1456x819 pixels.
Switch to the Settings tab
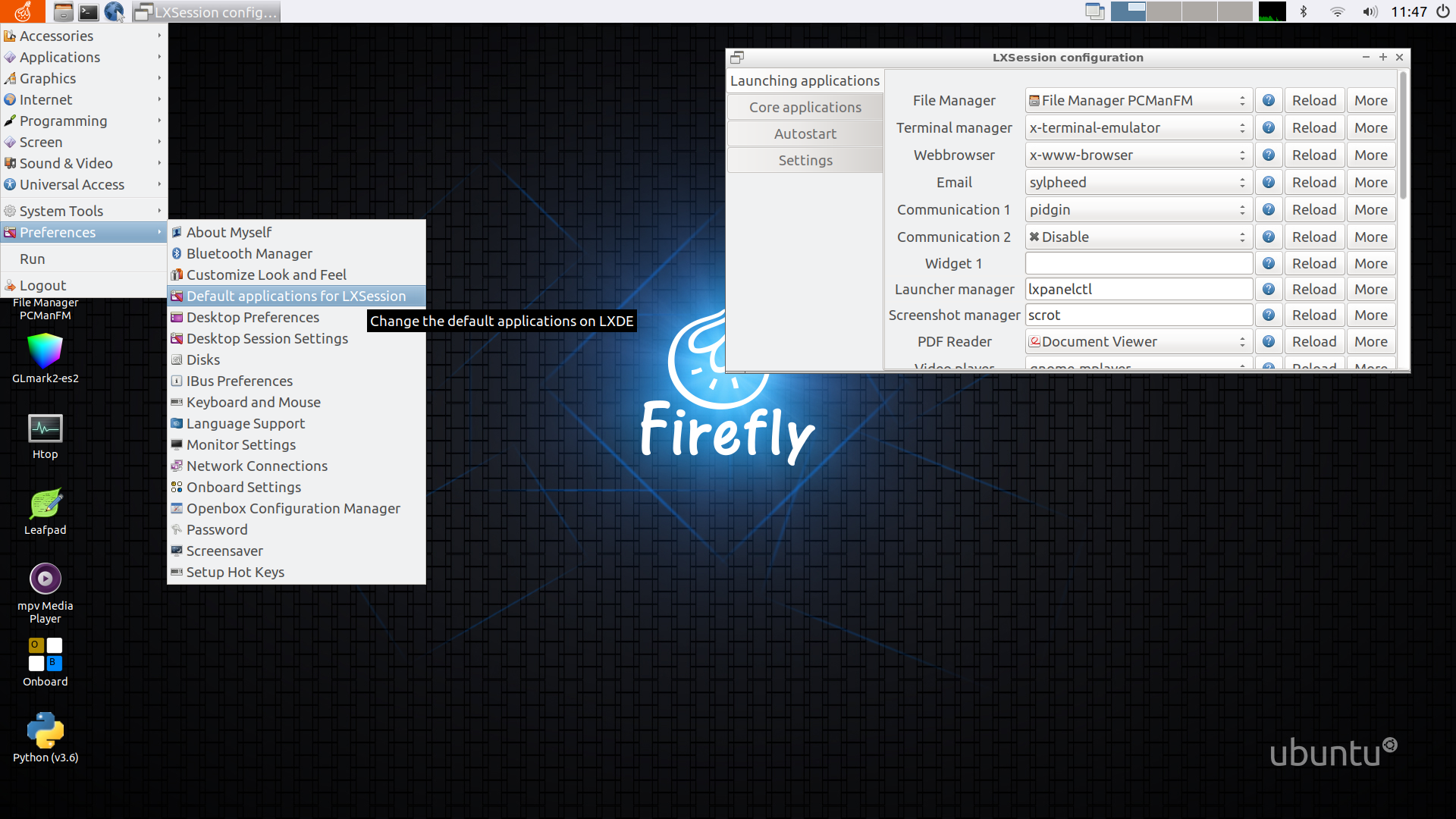point(805,160)
